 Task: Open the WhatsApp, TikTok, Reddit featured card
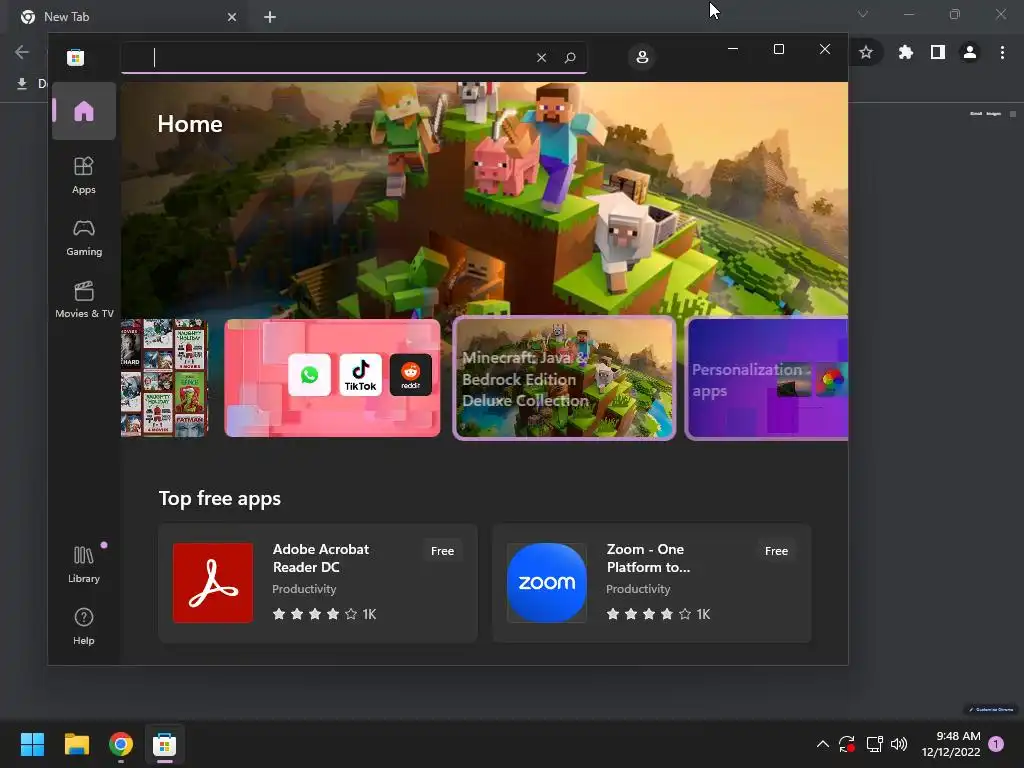332,377
